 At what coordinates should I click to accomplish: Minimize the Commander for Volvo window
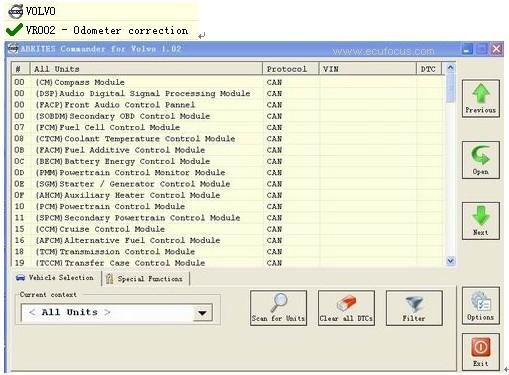(x=467, y=49)
